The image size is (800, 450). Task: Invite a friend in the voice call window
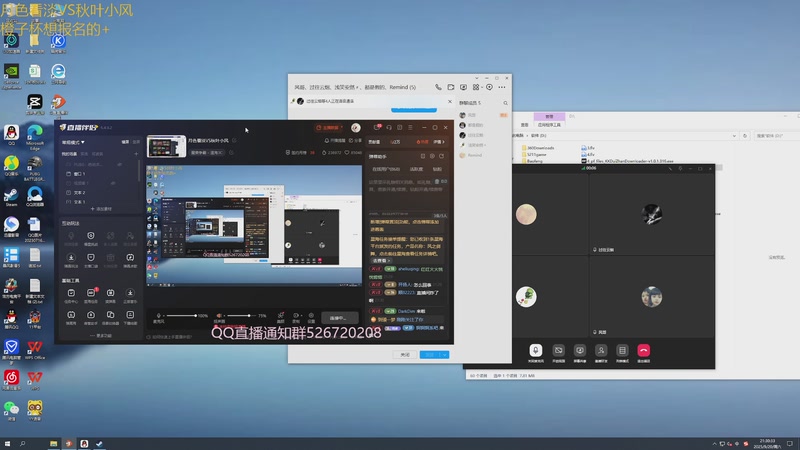(601, 351)
